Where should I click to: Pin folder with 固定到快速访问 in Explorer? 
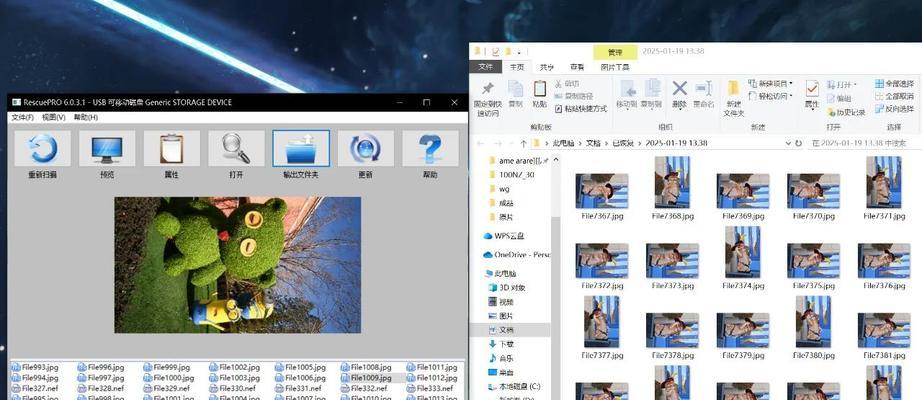pyautogui.click(x=487, y=98)
